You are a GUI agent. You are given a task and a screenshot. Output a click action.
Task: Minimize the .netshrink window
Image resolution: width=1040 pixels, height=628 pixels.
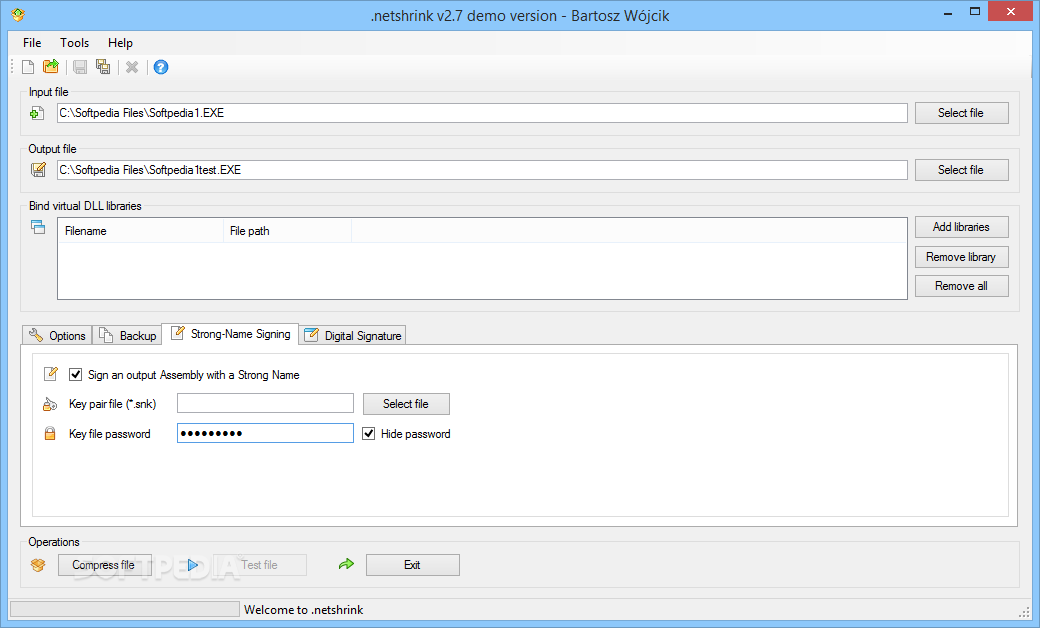tap(948, 12)
